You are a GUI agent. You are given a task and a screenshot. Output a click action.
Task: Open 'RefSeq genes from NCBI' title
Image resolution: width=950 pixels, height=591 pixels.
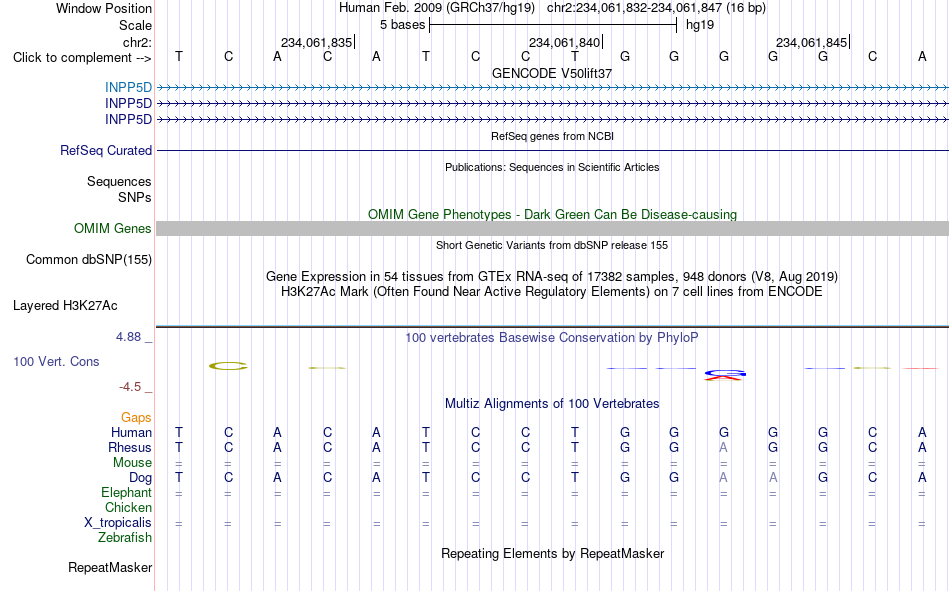point(552,136)
